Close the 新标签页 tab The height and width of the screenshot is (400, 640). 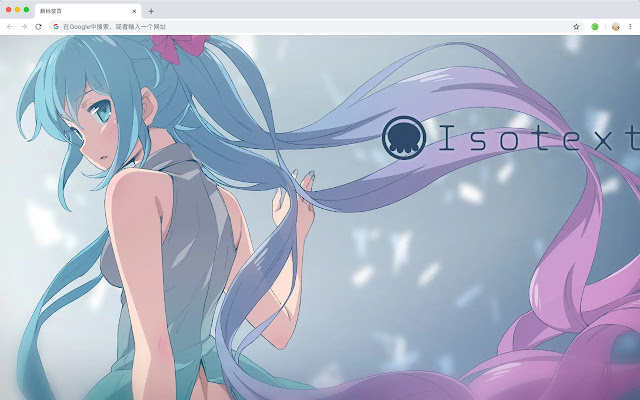(x=134, y=11)
